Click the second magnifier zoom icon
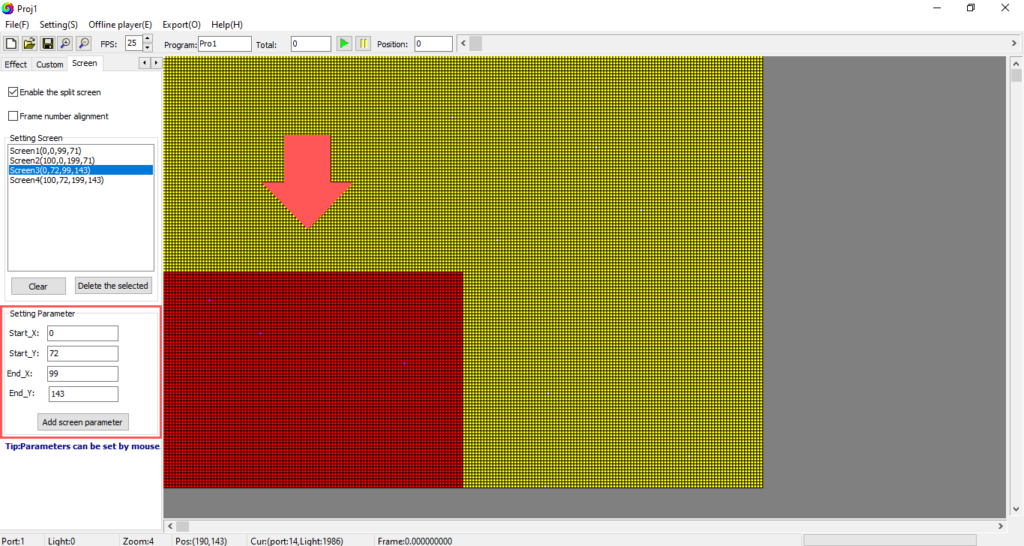The width and height of the screenshot is (1024, 546). [x=84, y=44]
